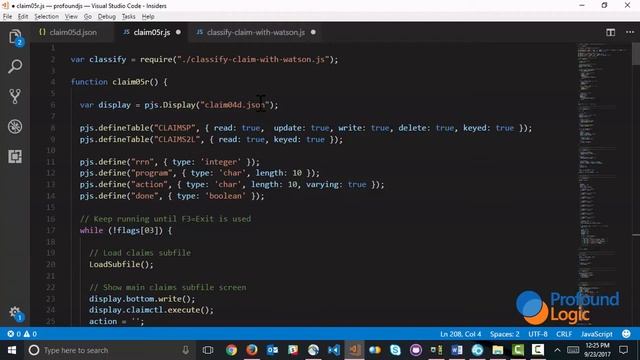Click the Cortana microphone icon

(186, 350)
